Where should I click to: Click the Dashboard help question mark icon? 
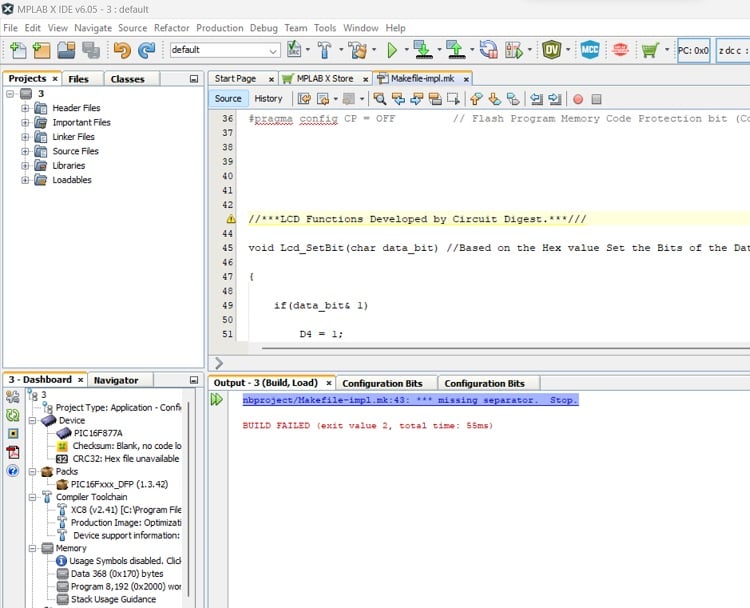tap(13, 470)
